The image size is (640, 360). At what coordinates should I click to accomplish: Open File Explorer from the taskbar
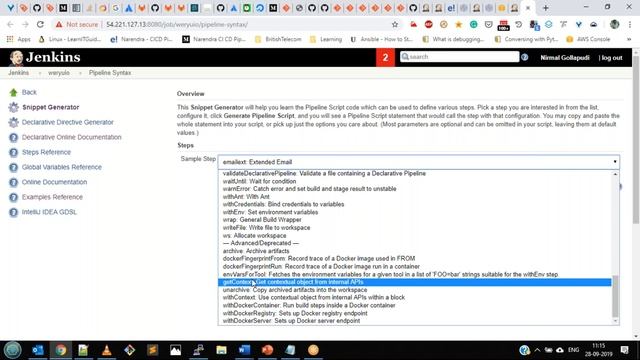point(221,350)
